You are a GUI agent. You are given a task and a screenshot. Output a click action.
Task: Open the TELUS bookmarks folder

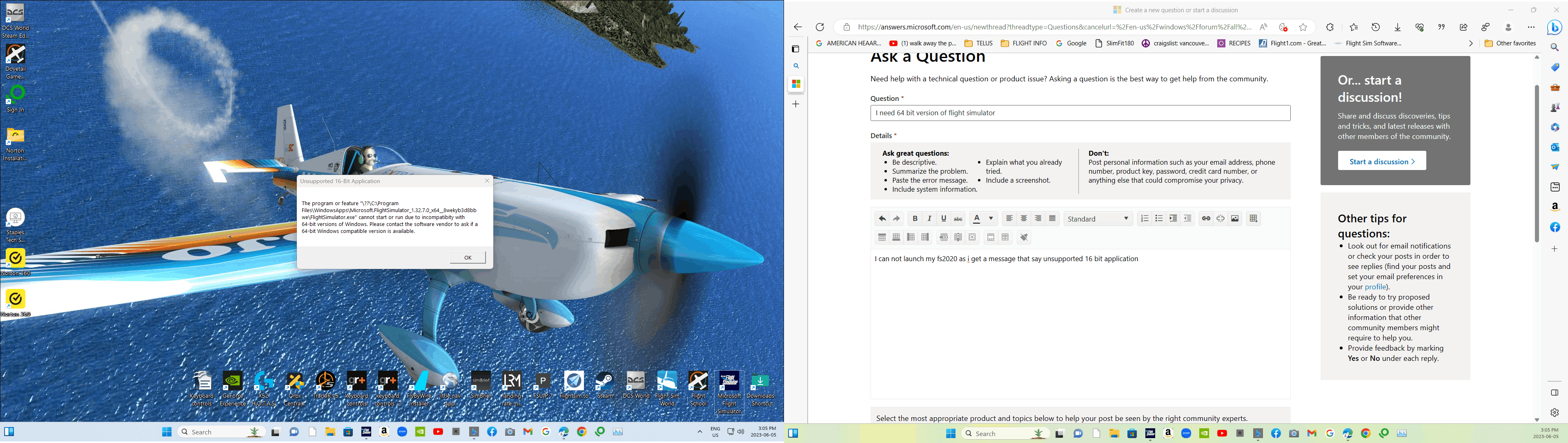point(978,44)
